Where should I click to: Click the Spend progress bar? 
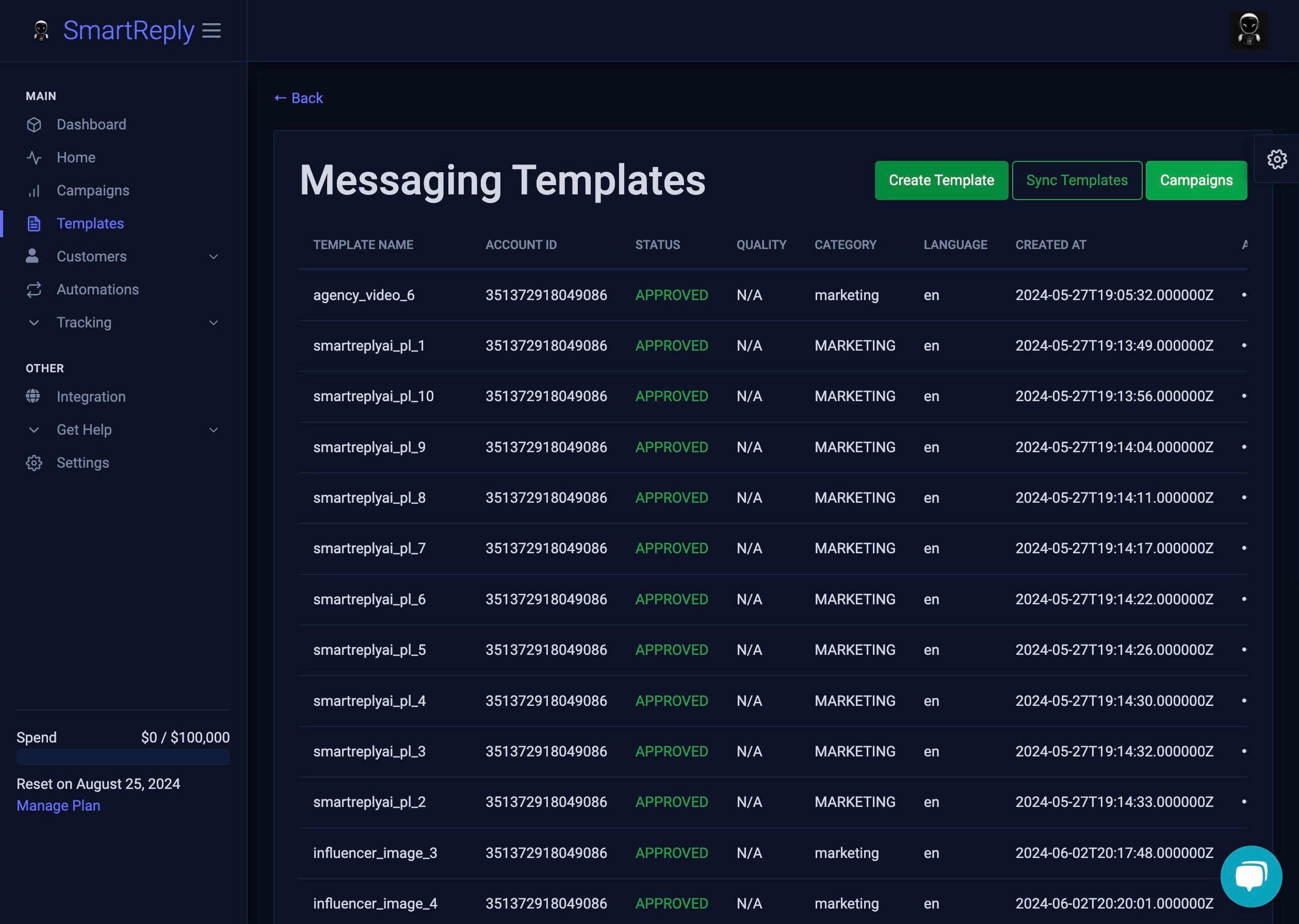[x=123, y=757]
